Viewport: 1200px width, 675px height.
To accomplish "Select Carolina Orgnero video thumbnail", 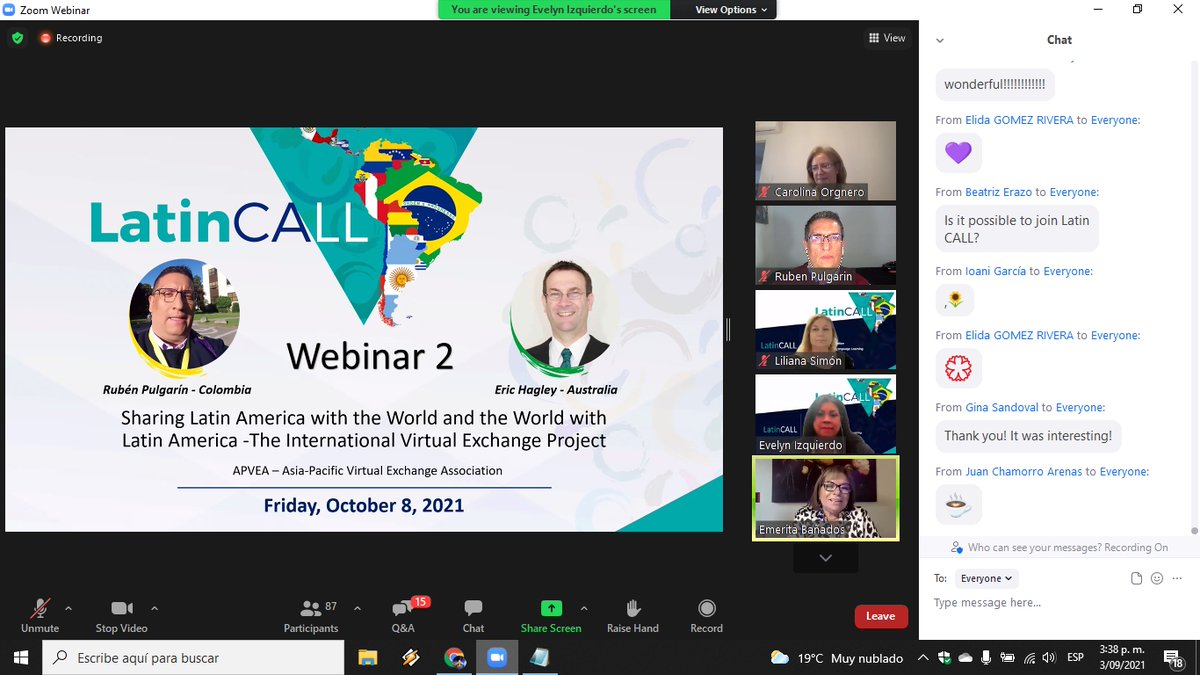I will tap(825, 161).
